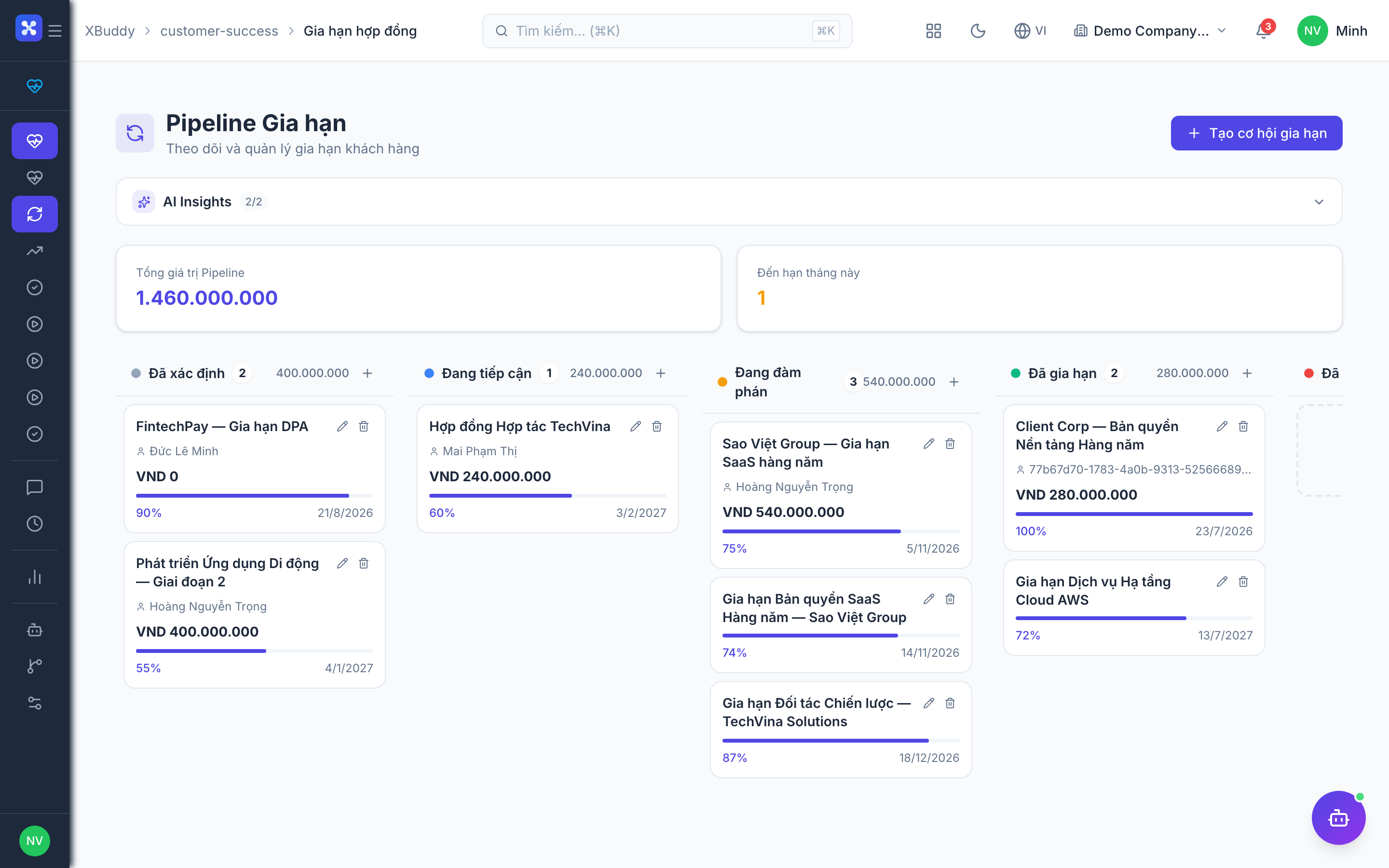Delete Gia hạn Bản quyền SaaS card
This screenshot has width=1389, height=868.
coord(950,599)
